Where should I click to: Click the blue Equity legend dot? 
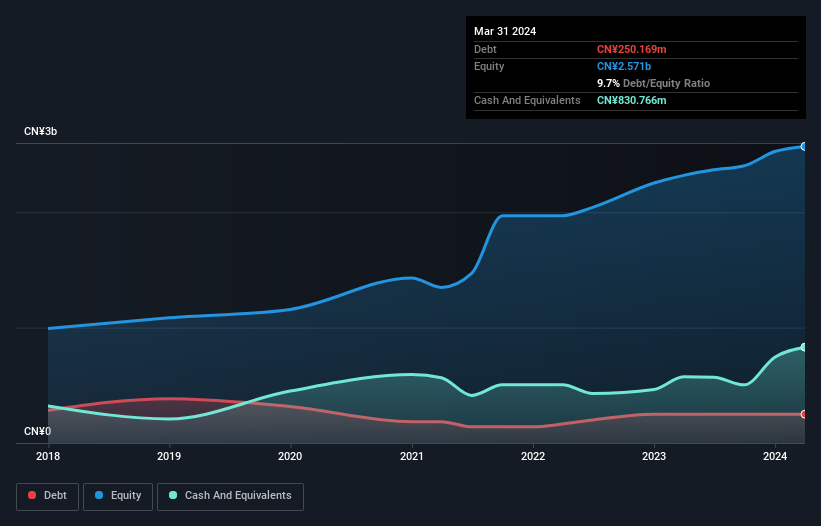(x=99, y=495)
